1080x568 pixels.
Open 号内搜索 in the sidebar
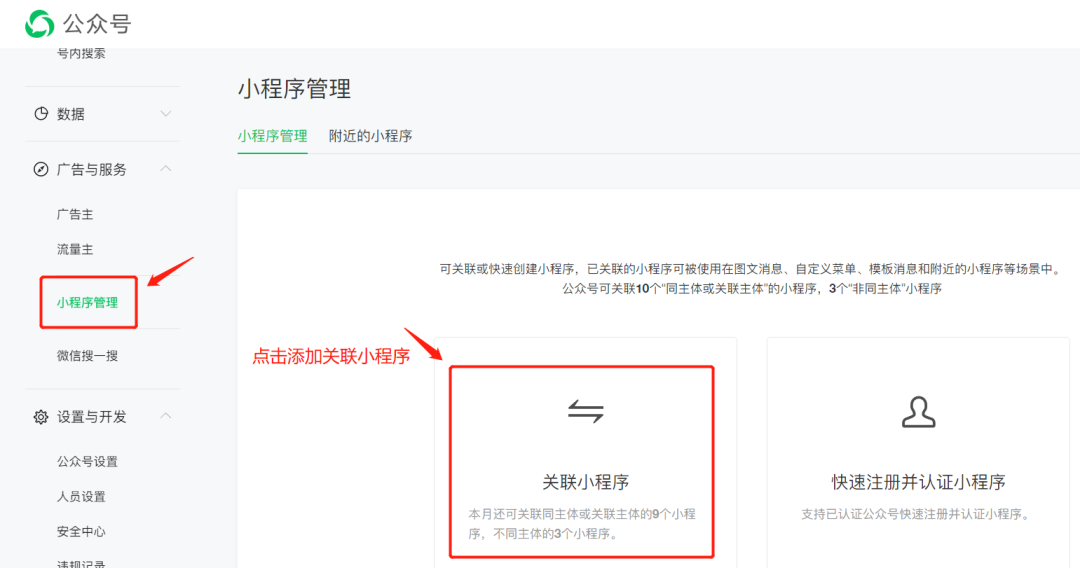(x=81, y=54)
